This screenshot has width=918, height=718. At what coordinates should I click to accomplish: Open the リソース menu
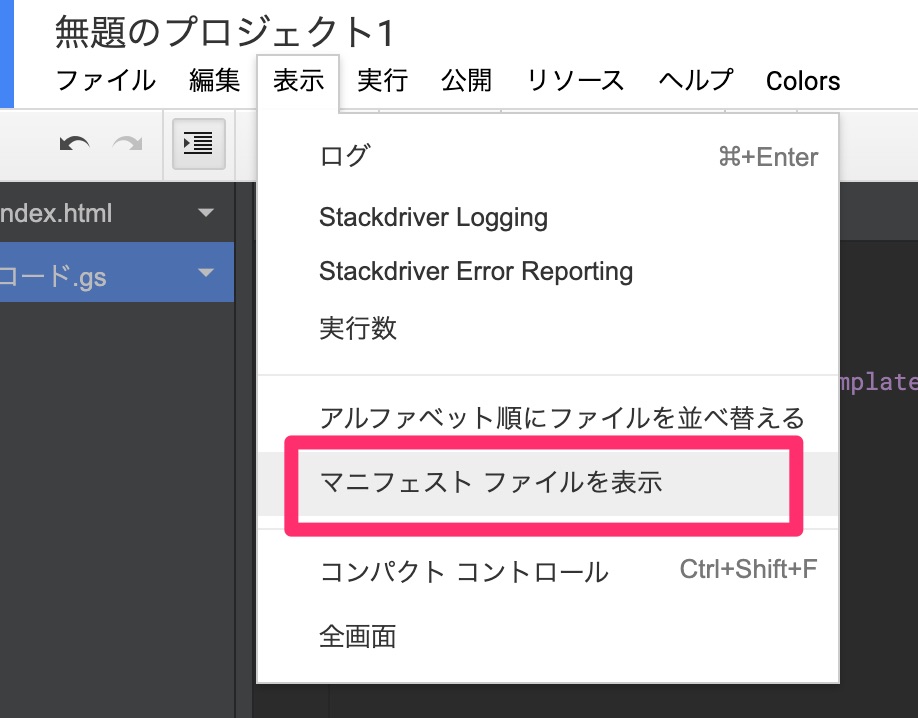[575, 81]
